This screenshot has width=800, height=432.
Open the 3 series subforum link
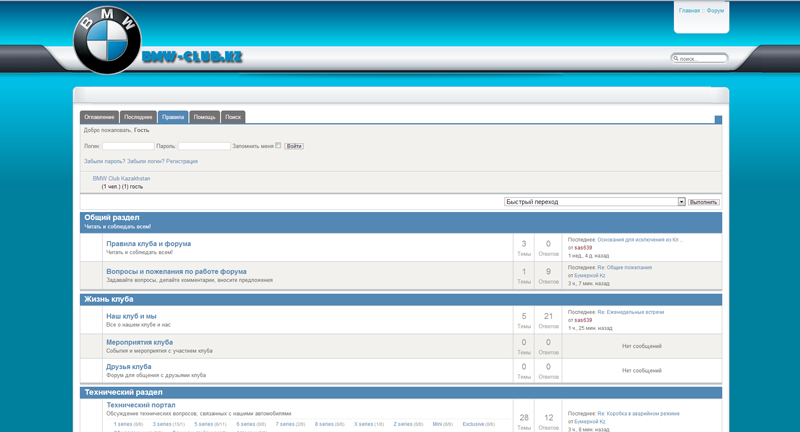coord(162,424)
